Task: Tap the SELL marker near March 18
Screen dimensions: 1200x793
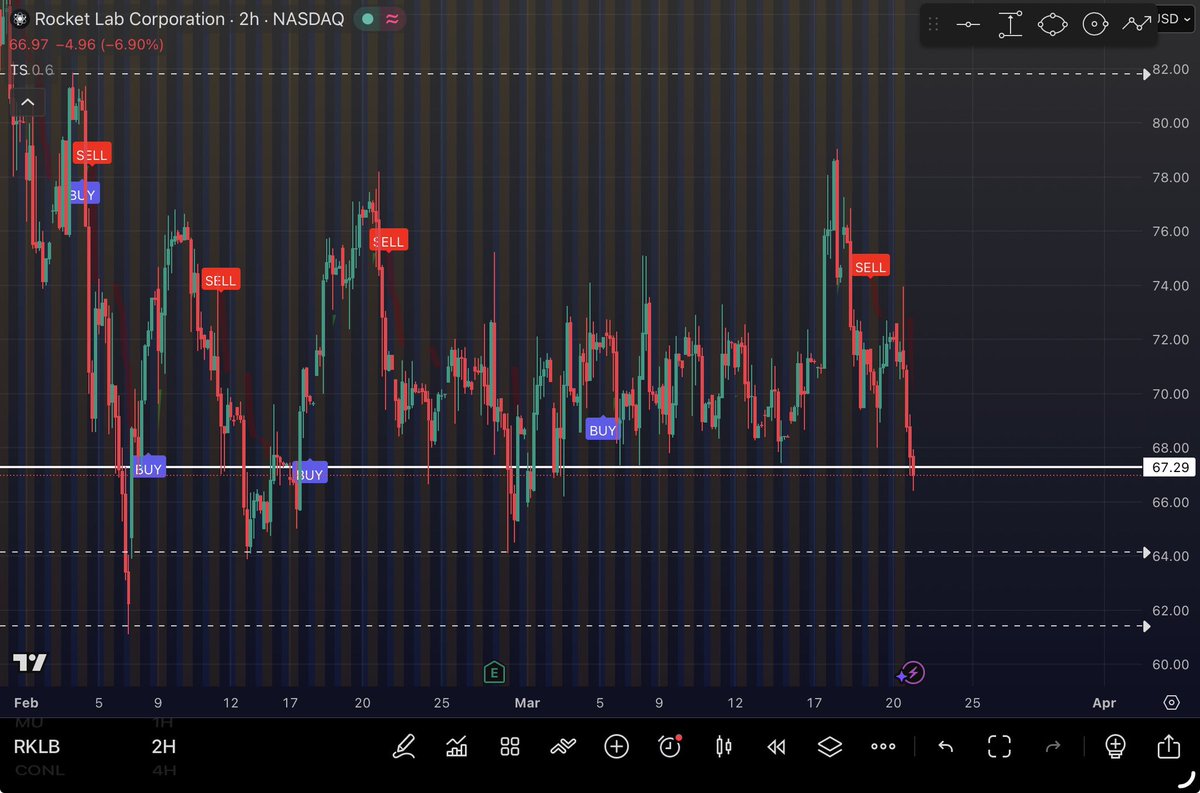Action: click(x=870, y=267)
